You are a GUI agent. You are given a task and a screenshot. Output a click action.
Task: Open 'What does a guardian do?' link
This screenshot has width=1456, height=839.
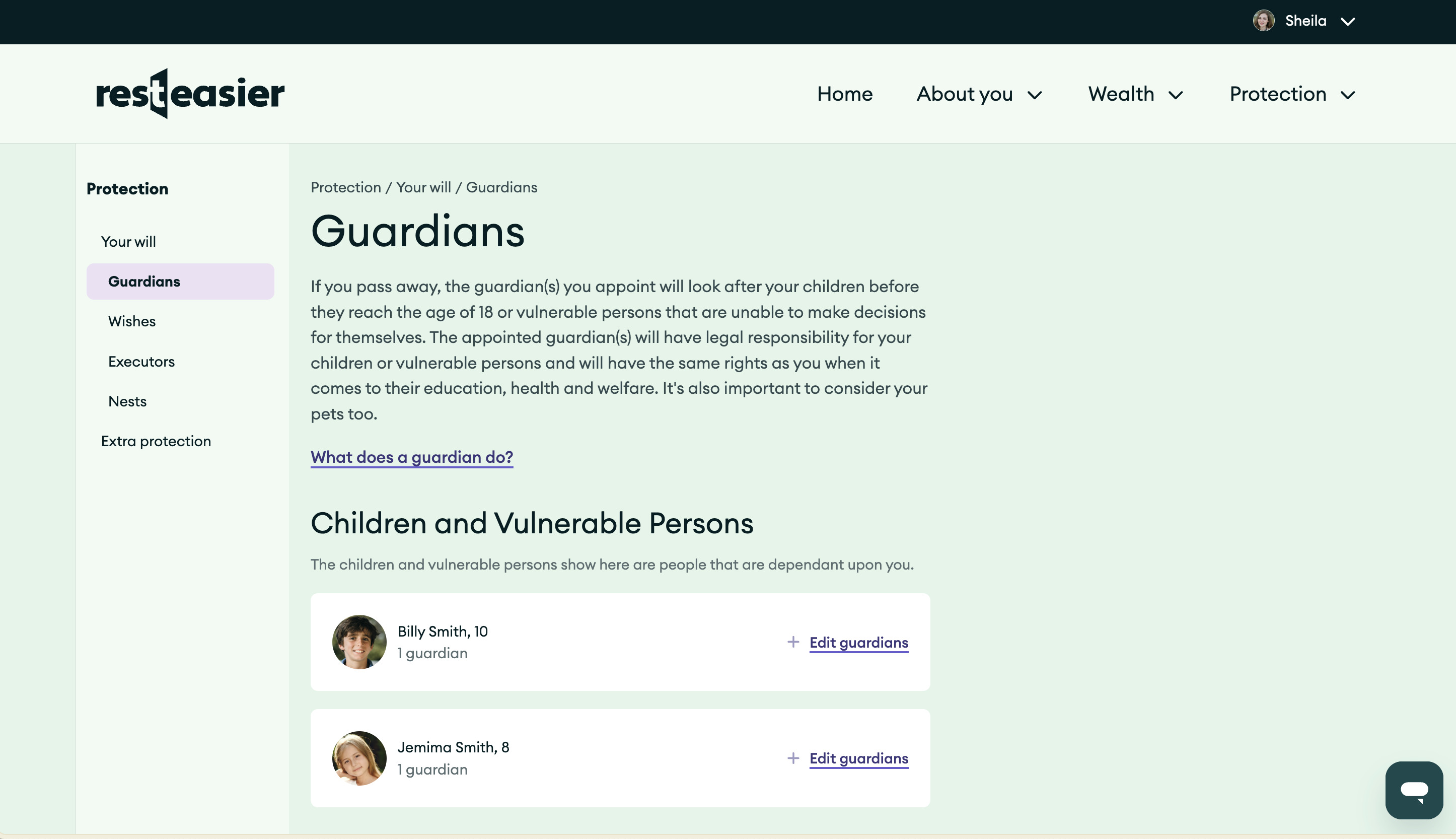pos(412,457)
